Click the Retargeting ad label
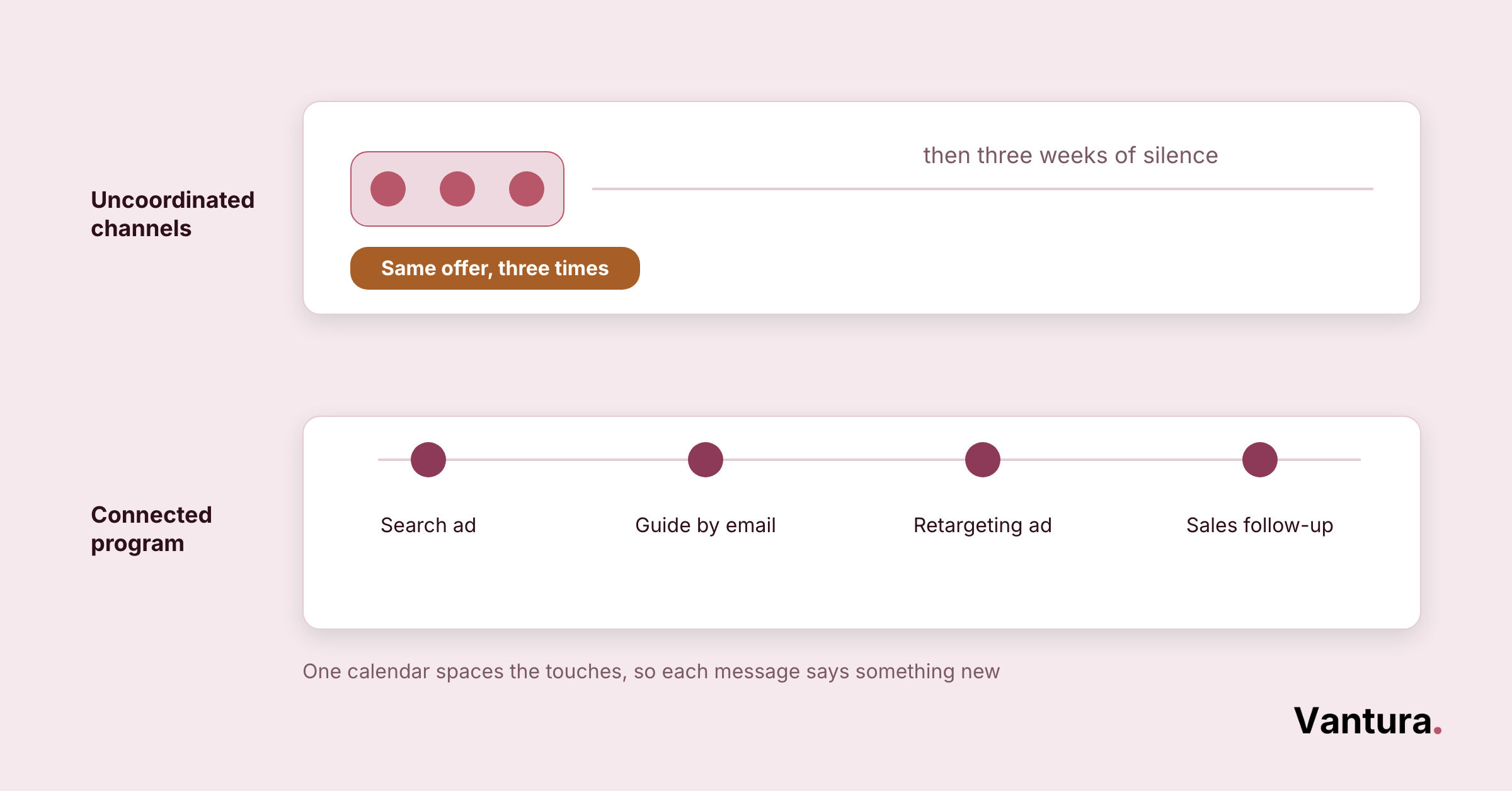The height and width of the screenshot is (791, 1512). click(x=983, y=525)
